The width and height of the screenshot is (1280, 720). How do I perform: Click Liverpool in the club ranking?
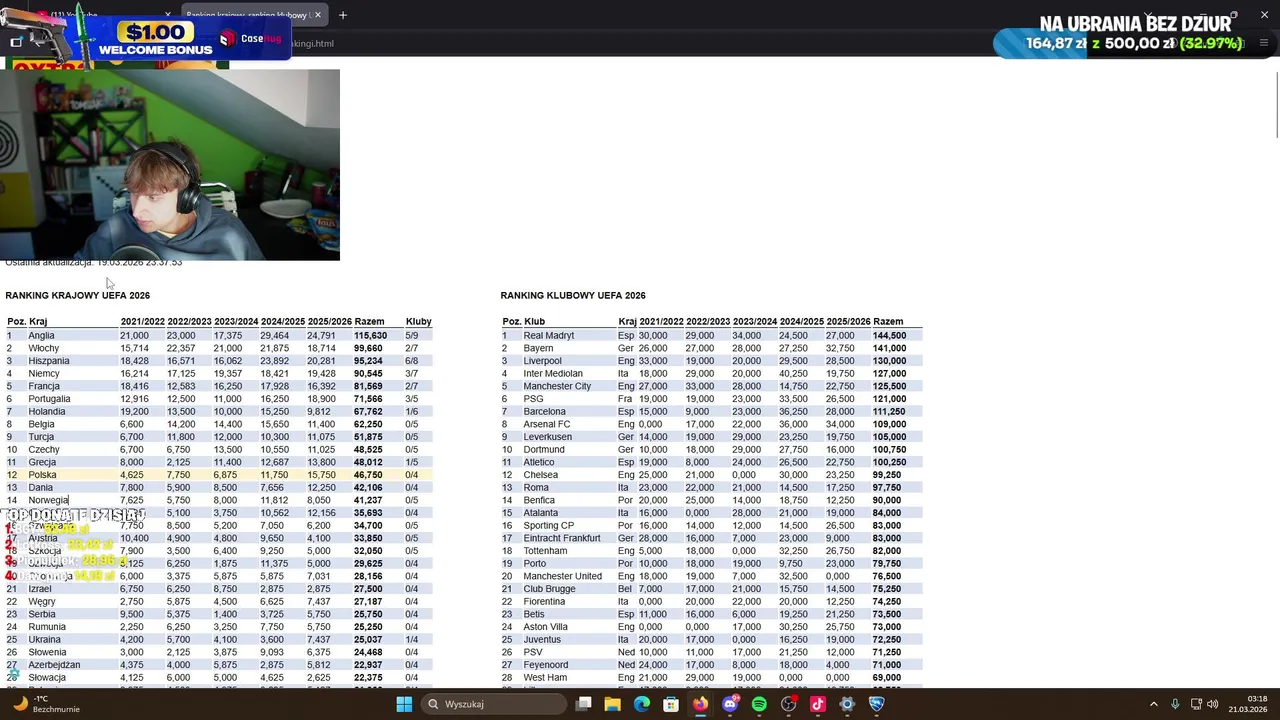tap(542, 361)
